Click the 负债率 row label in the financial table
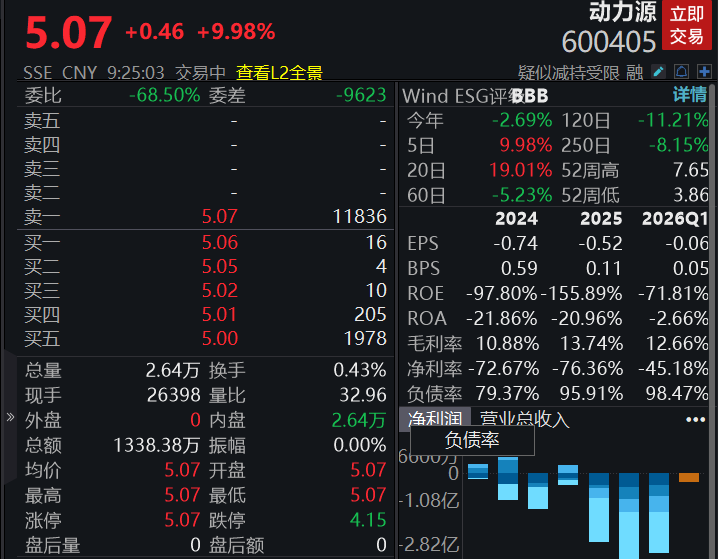 click(434, 393)
